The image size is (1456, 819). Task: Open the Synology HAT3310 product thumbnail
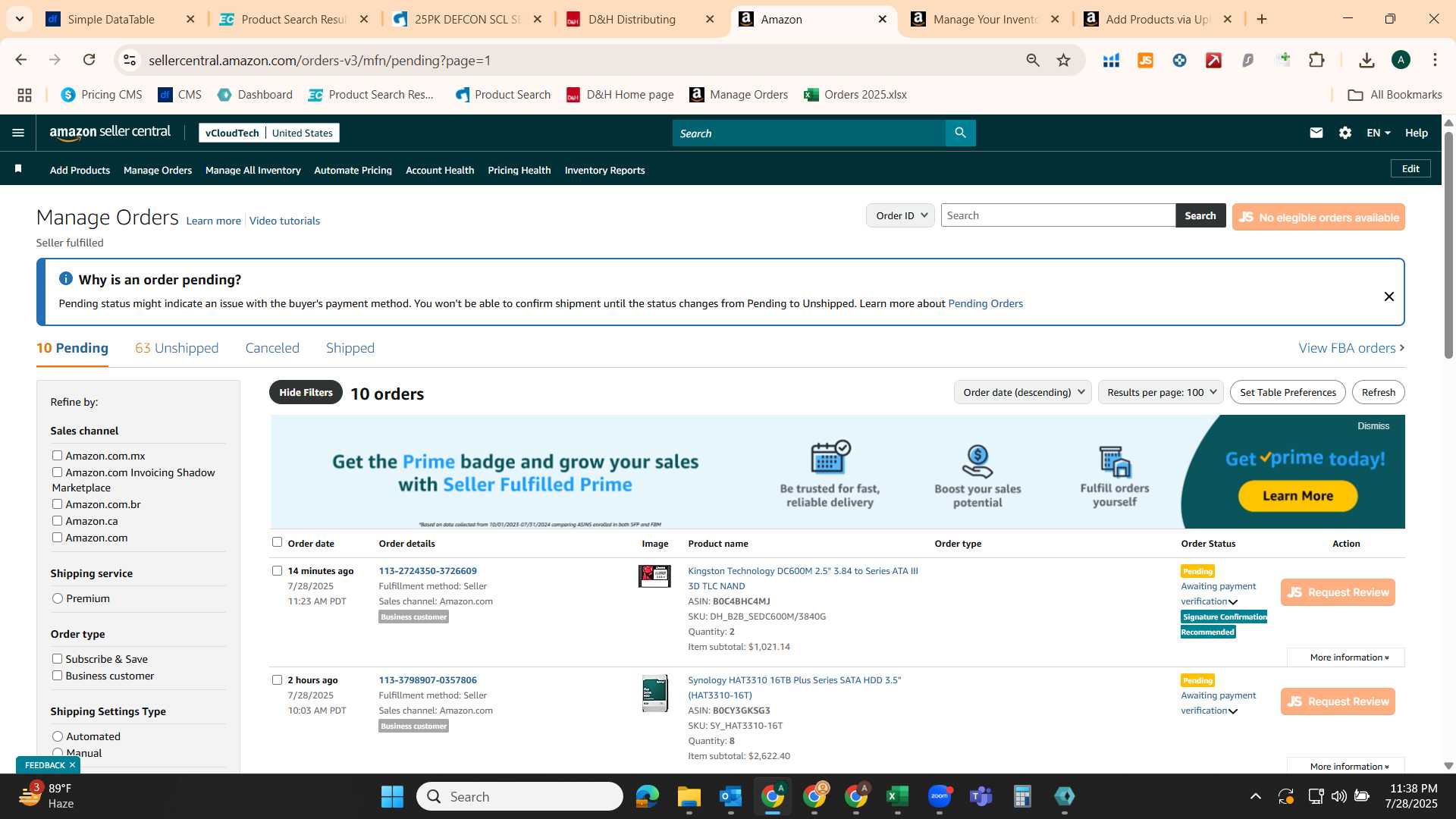(x=654, y=693)
